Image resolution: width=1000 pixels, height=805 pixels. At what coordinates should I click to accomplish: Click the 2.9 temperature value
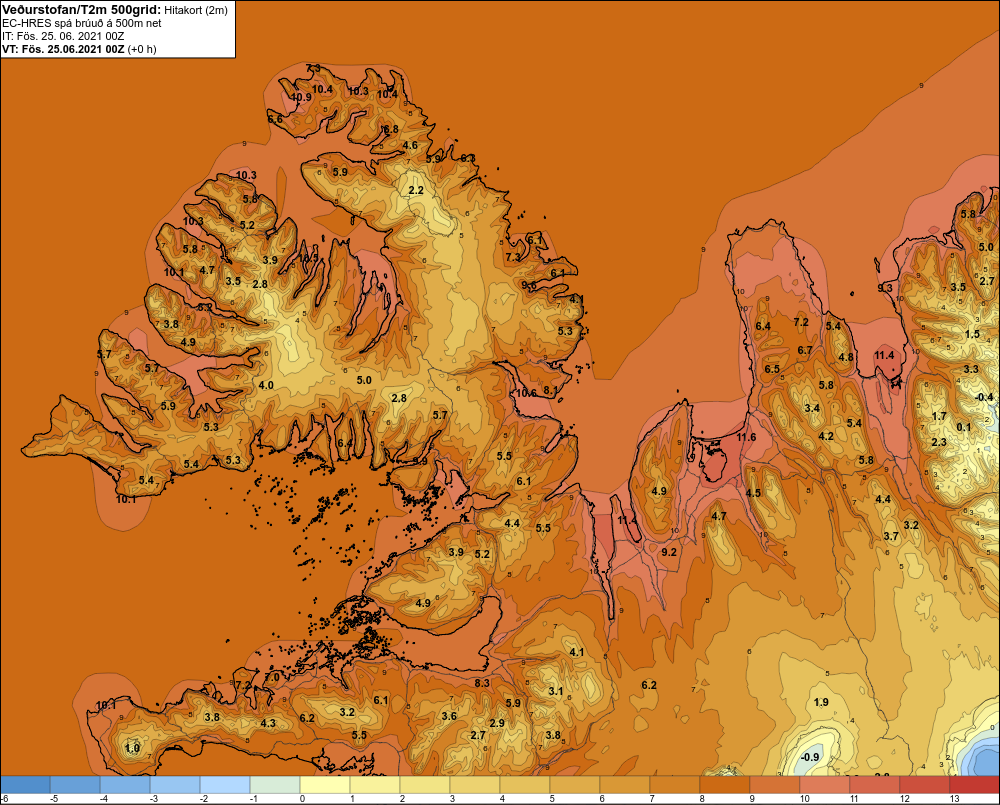pos(497,723)
